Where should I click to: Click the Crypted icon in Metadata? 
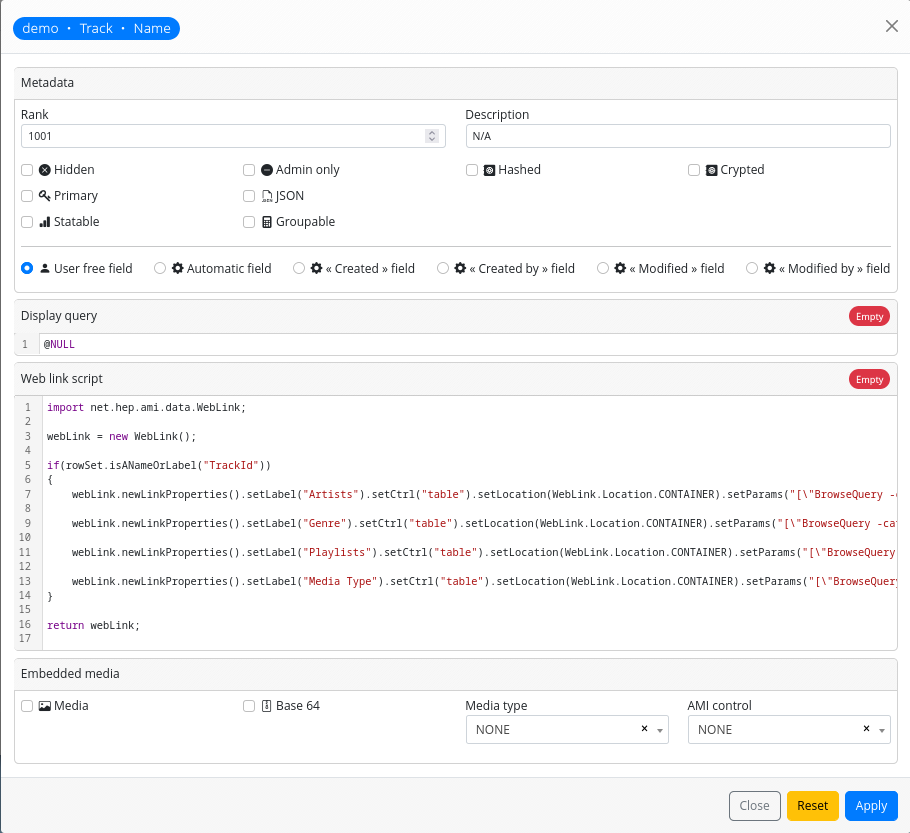click(x=712, y=170)
